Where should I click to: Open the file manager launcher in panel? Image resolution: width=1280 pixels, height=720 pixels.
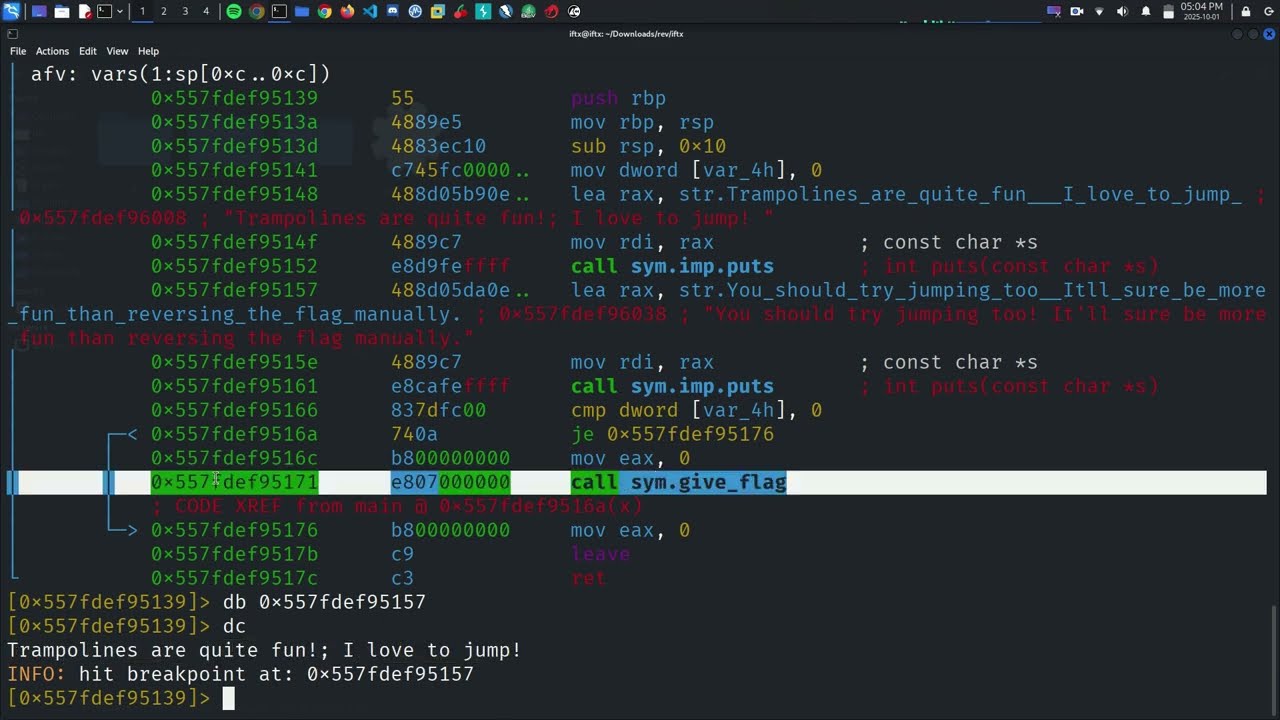(x=62, y=12)
